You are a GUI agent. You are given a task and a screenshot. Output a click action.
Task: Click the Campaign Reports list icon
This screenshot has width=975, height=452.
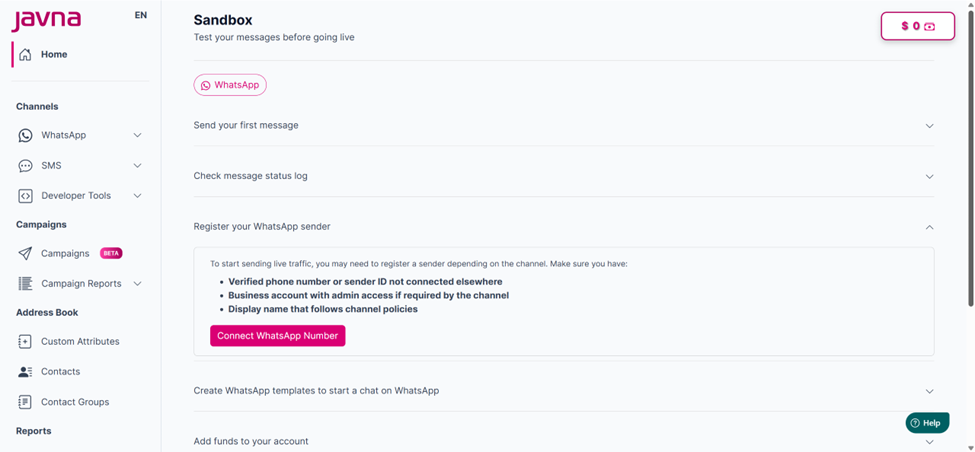point(25,284)
